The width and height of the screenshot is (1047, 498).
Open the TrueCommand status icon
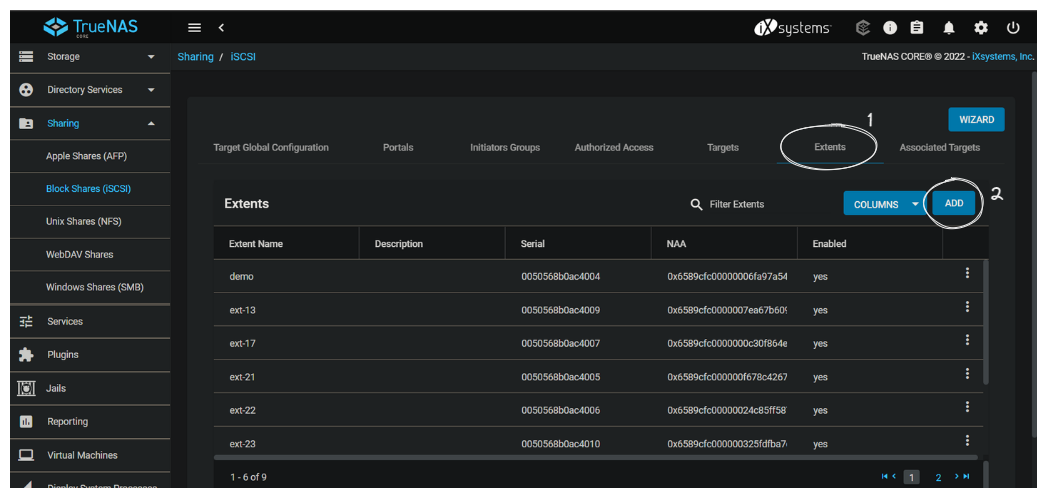click(x=863, y=28)
